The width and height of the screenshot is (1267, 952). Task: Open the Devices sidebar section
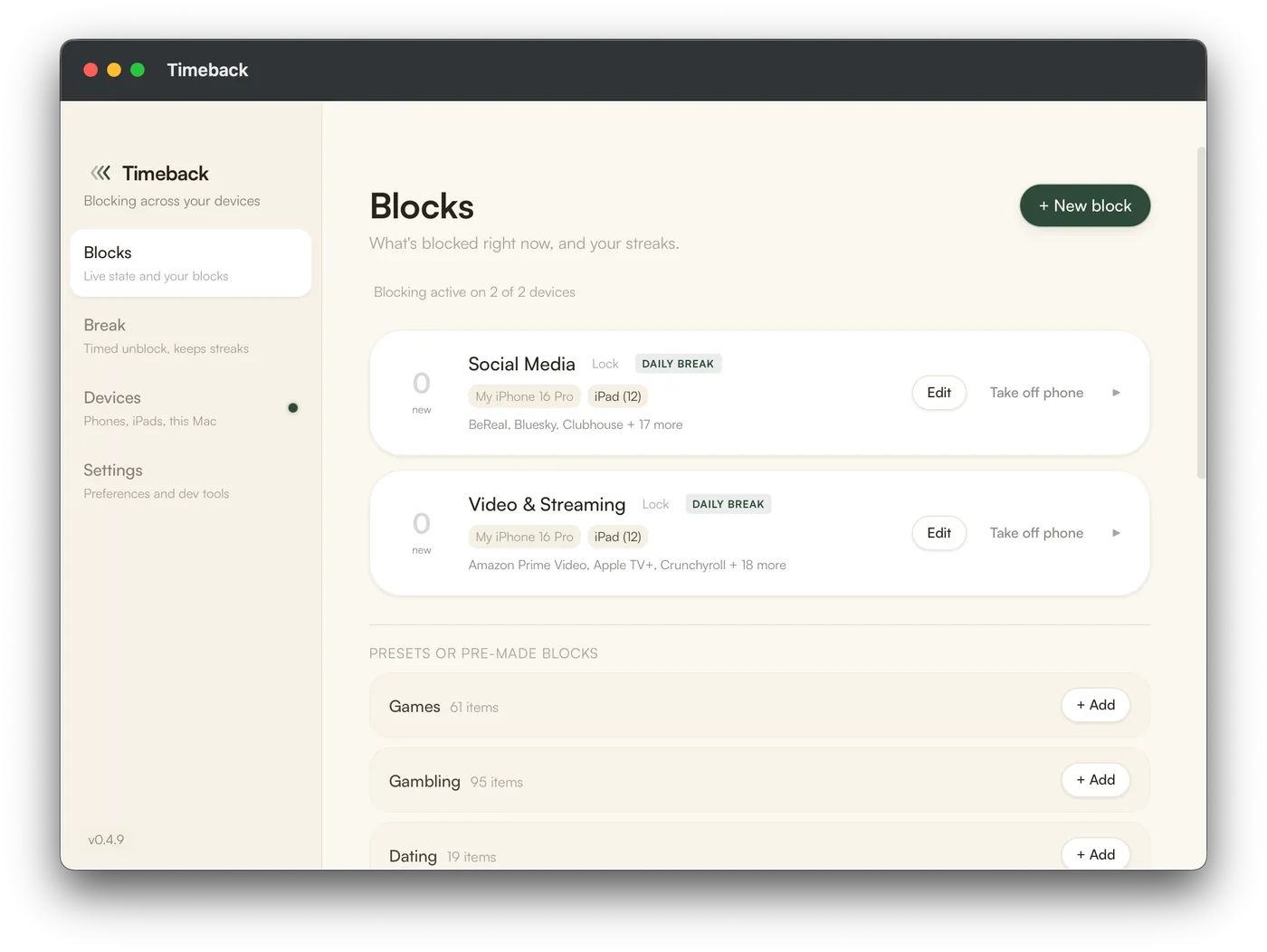[x=190, y=408]
